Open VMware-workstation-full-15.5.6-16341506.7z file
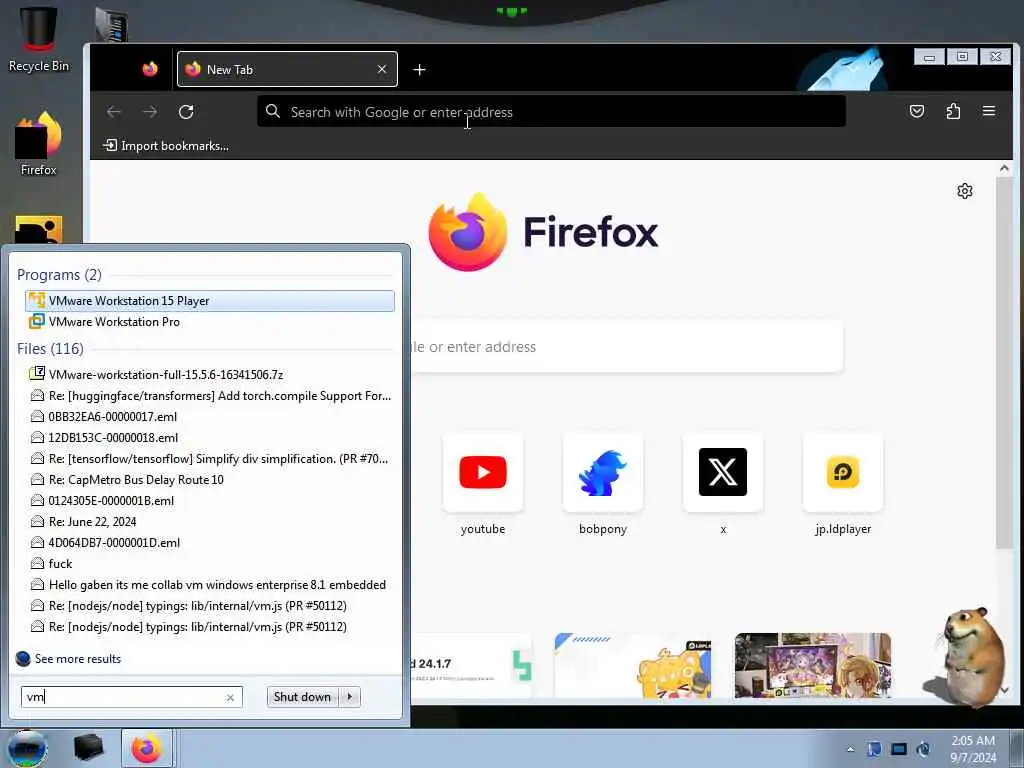Image resolution: width=1024 pixels, height=768 pixels. 210,374
